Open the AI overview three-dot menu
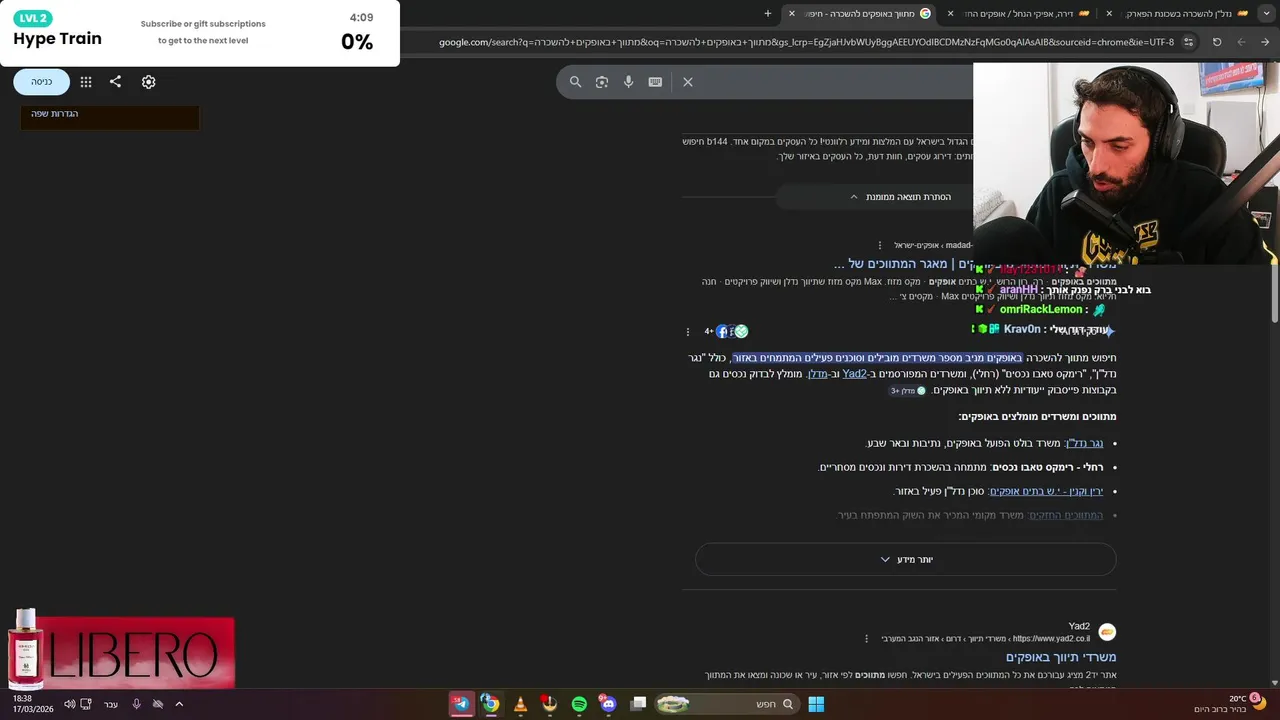This screenshot has height=720, width=1280. 688,331
